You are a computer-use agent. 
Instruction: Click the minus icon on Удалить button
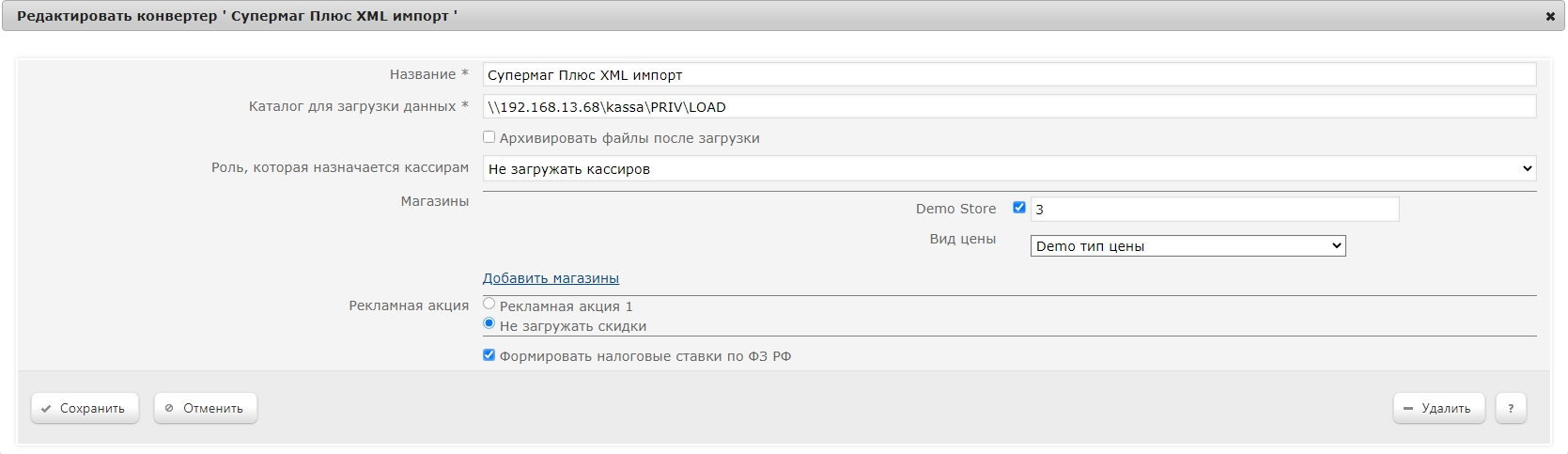point(1407,409)
